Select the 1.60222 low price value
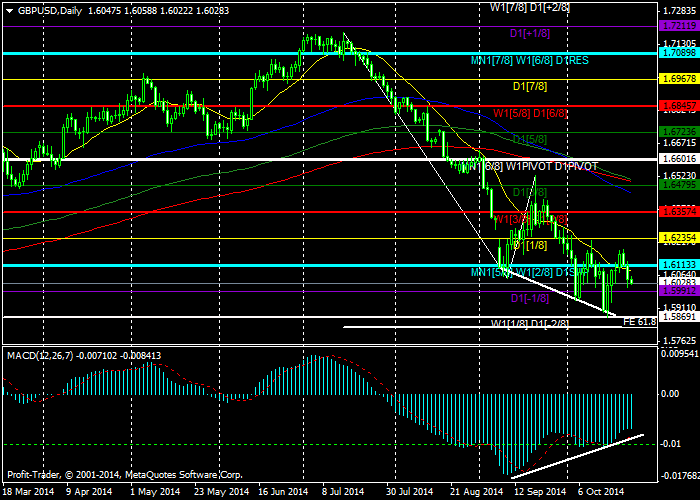 click(x=177, y=11)
